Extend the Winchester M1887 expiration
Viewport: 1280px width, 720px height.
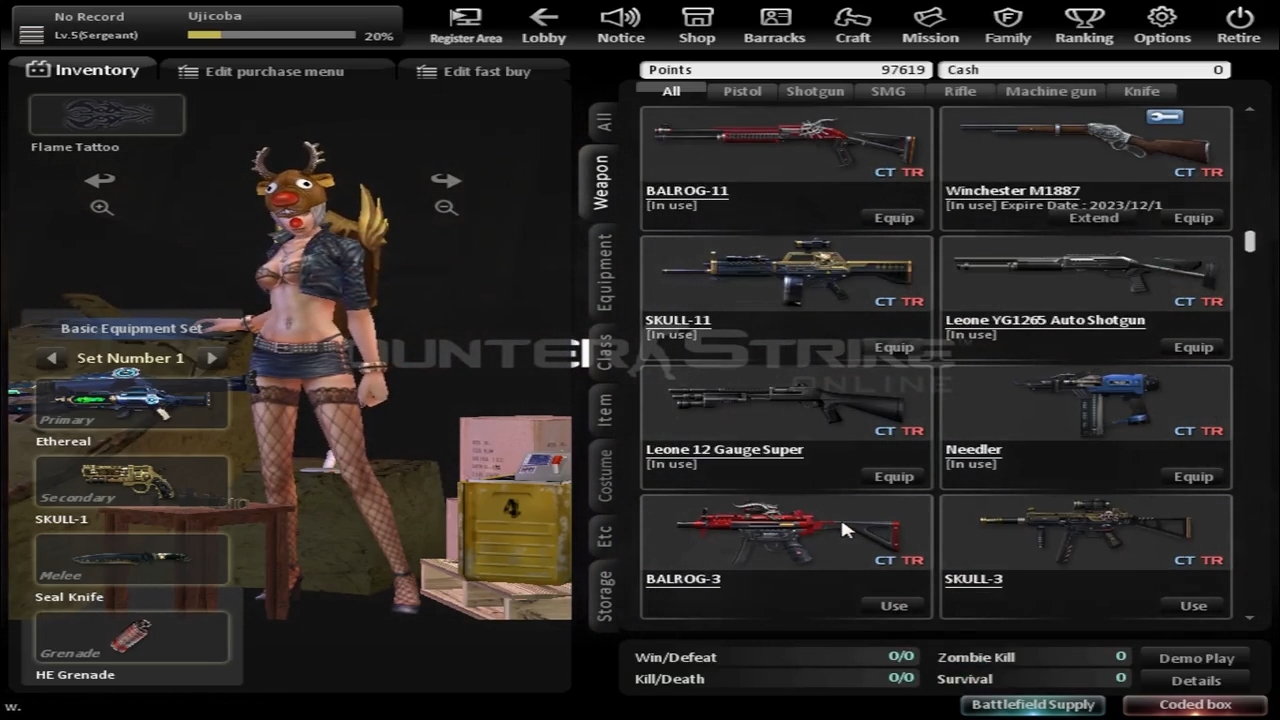click(x=1094, y=218)
